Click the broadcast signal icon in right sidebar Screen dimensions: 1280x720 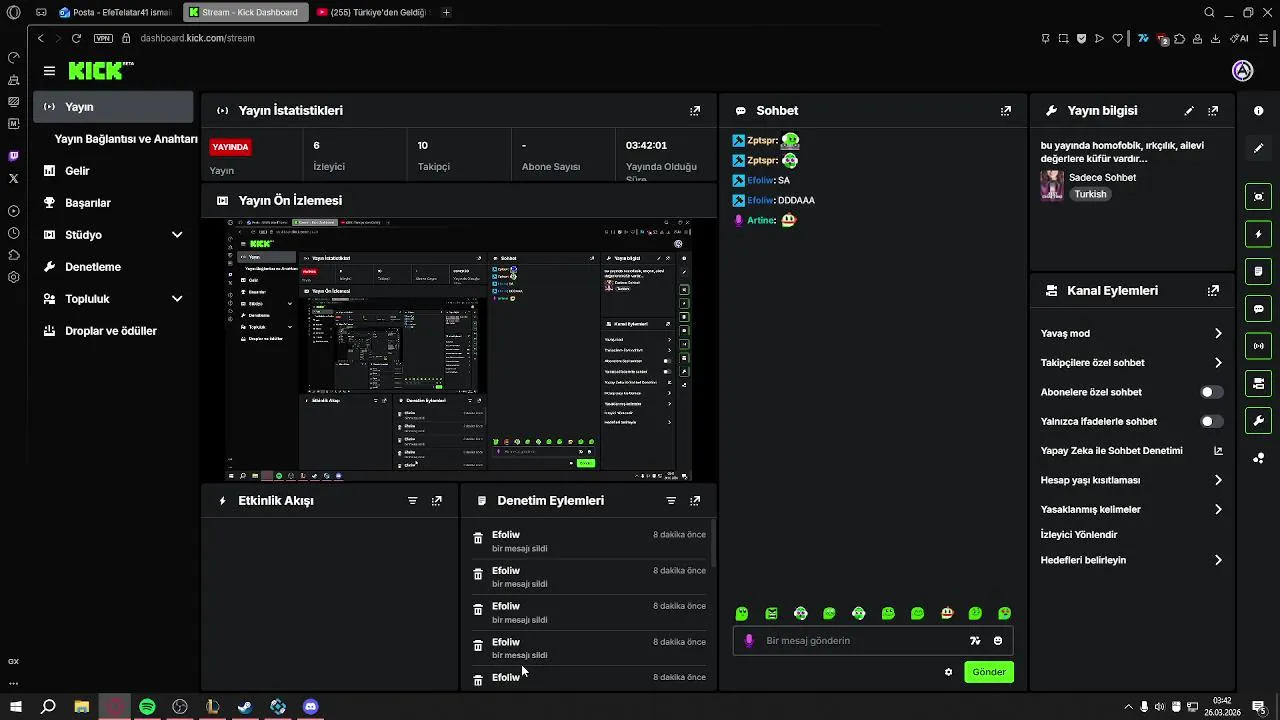(x=1258, y=346)
